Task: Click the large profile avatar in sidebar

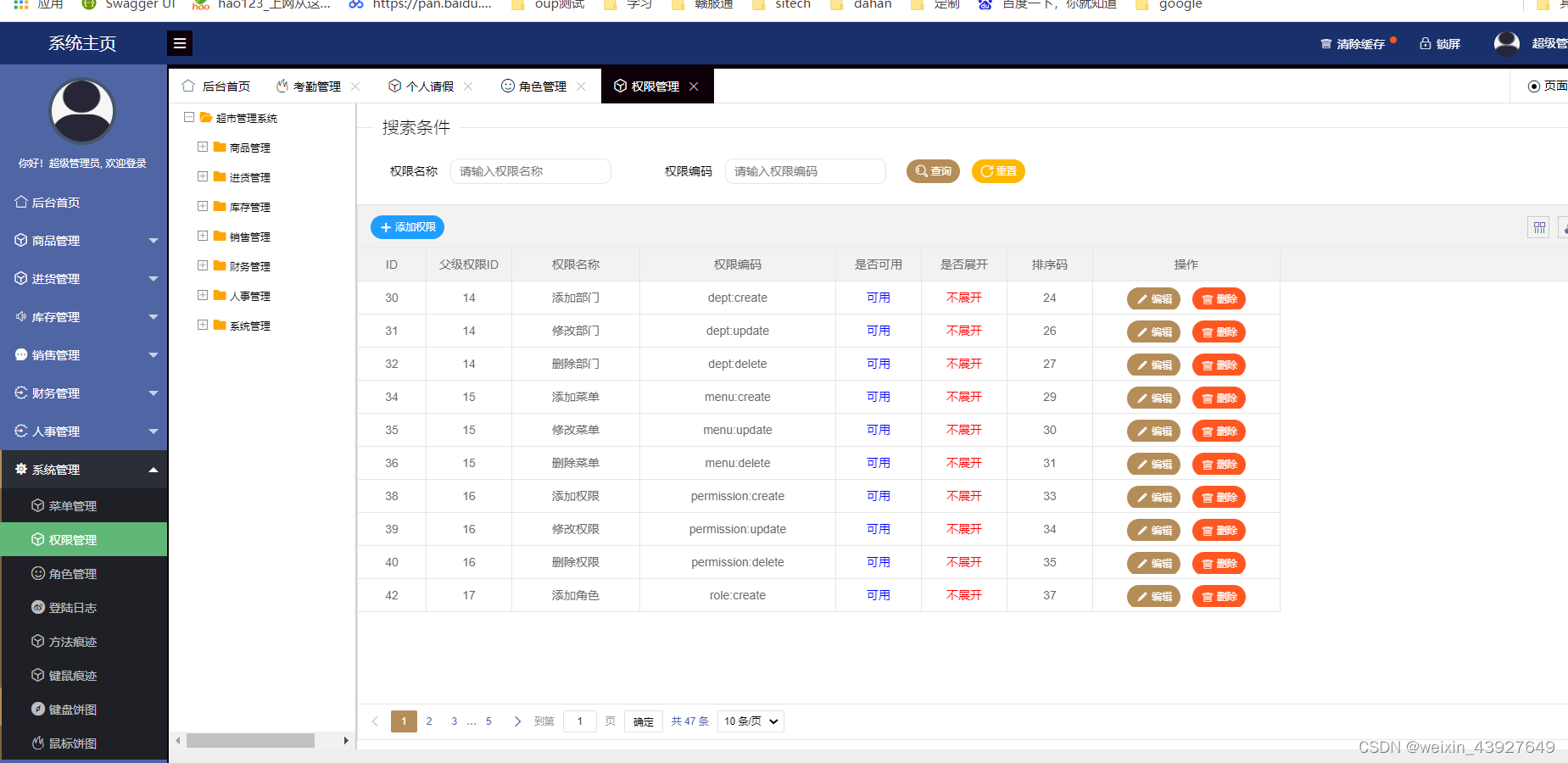Action: [x=82, y=111]
